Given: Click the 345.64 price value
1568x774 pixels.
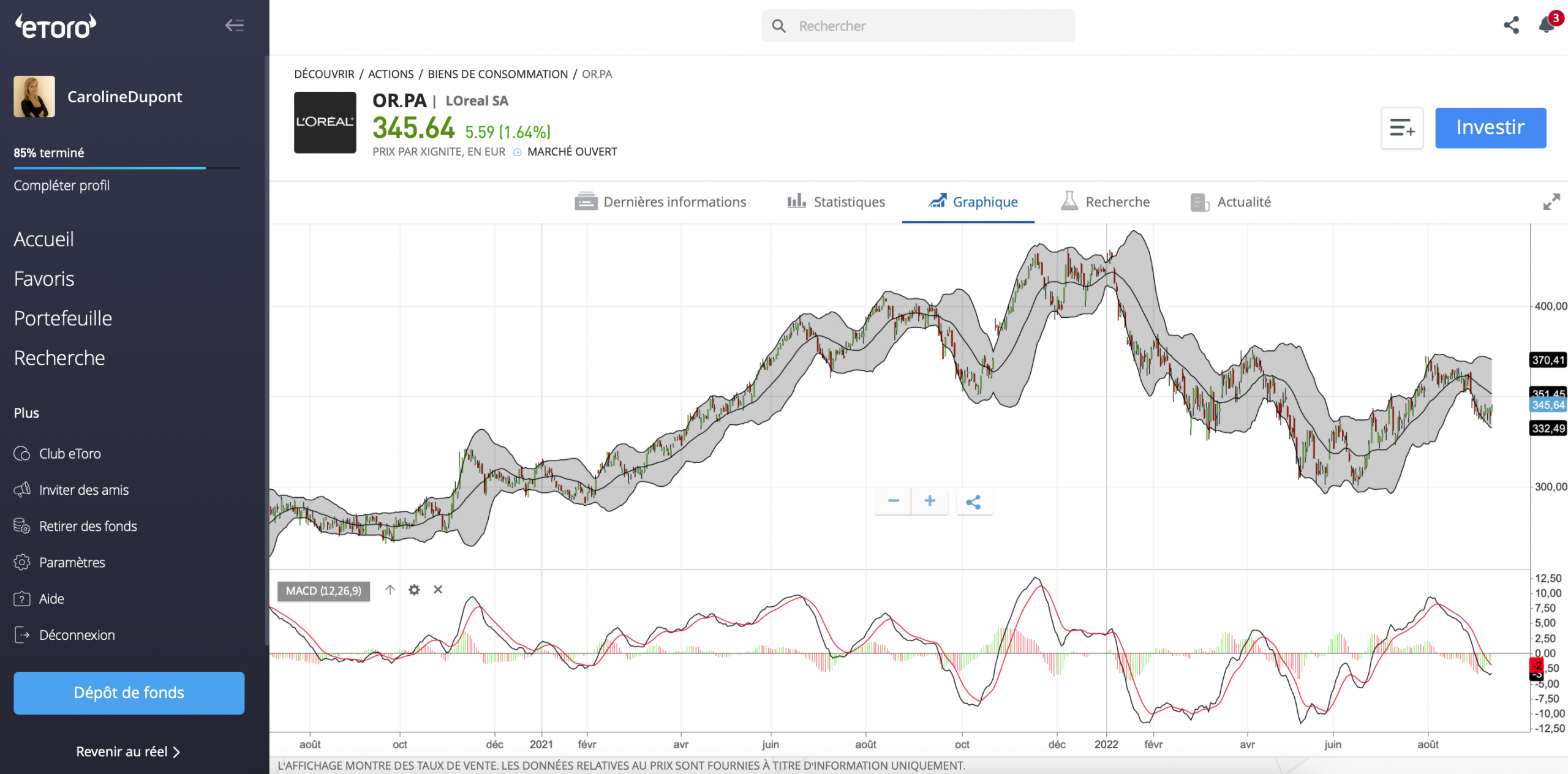Looking at the screenshot, I should tap(414, 129).
